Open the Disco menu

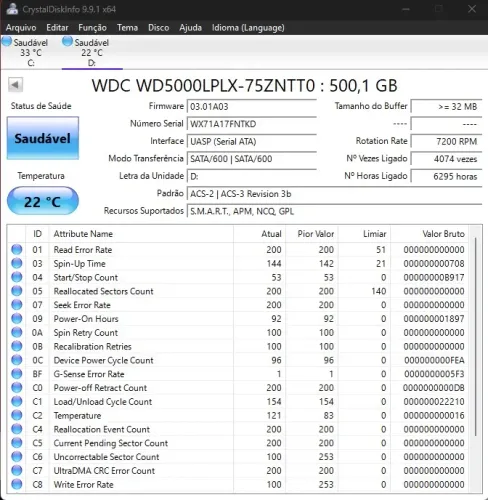[x=158, y=28]
